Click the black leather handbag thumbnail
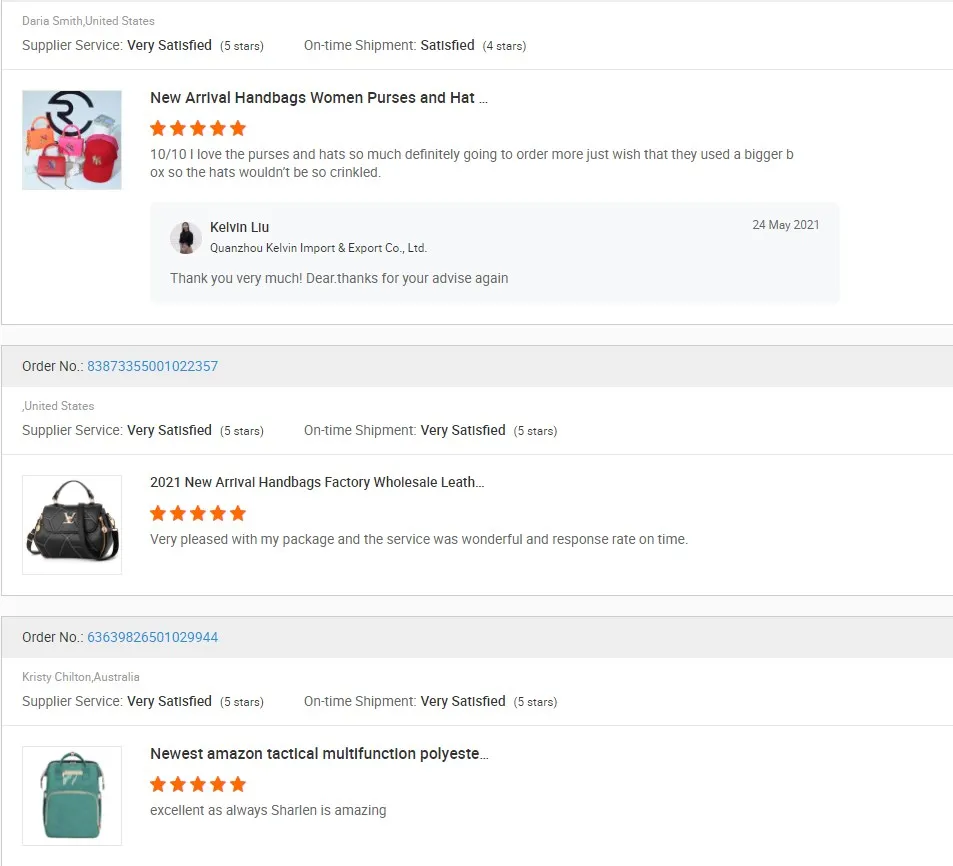This screenshot has height=866, width=953. (x=72, y=525)
